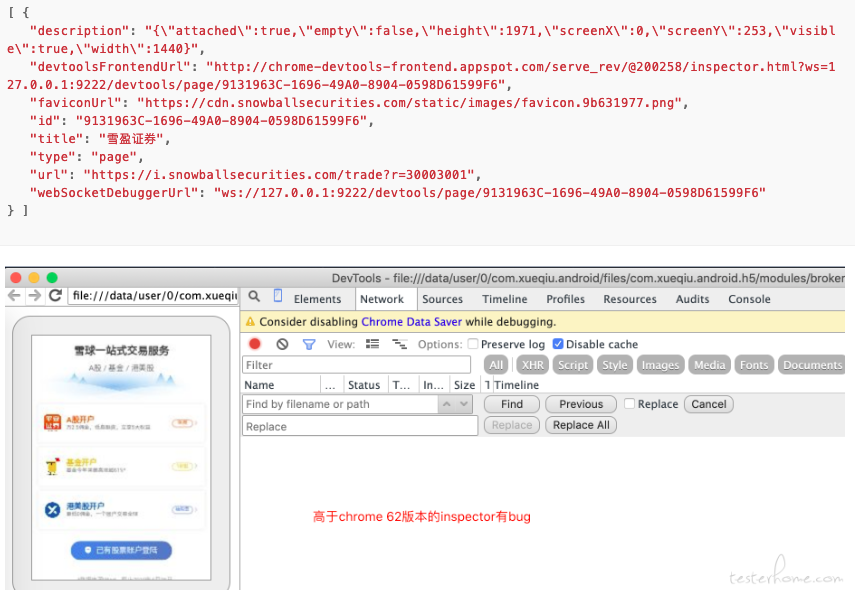The height and width of the screenshot is (590, 855).
Task: Tick the Replace checkbox in the search bar
Action: [629, 404]
